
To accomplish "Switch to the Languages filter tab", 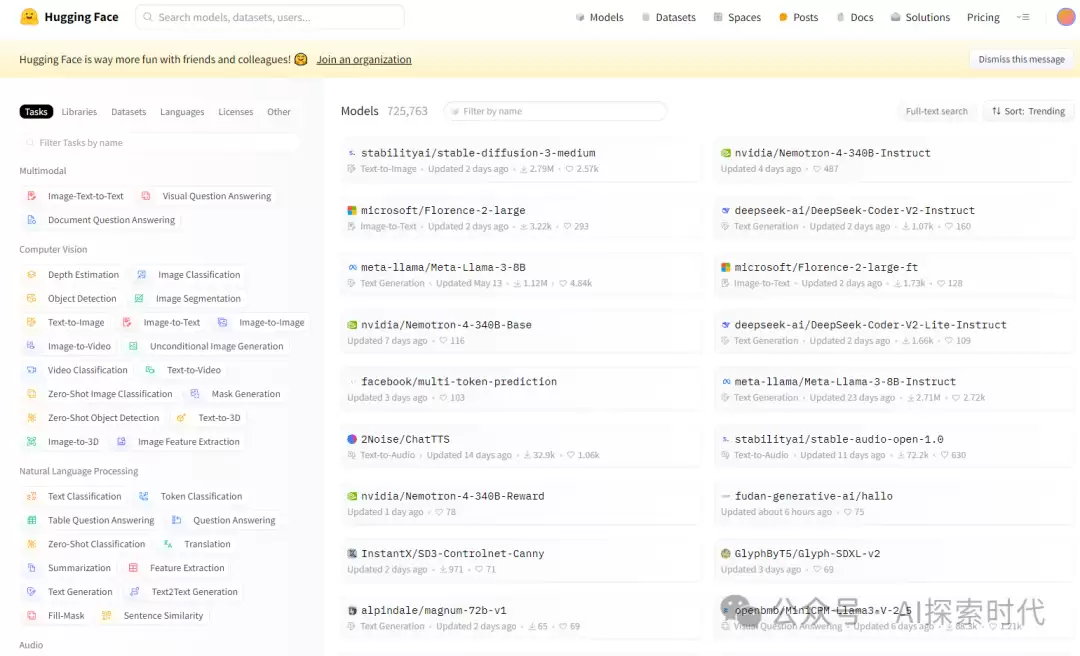I will (182, 112).
